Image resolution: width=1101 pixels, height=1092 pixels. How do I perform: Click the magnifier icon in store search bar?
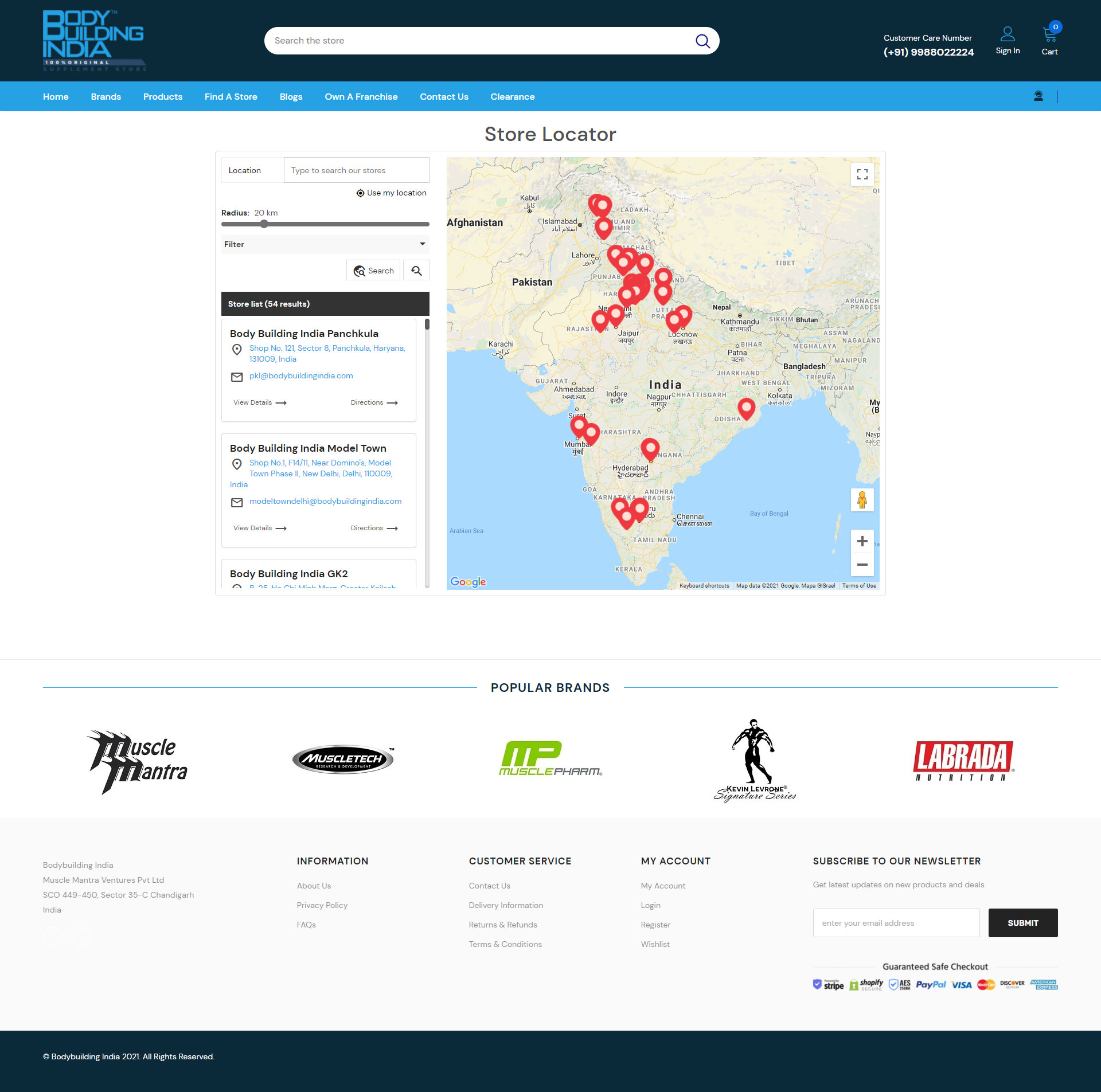tap(702, 41)
